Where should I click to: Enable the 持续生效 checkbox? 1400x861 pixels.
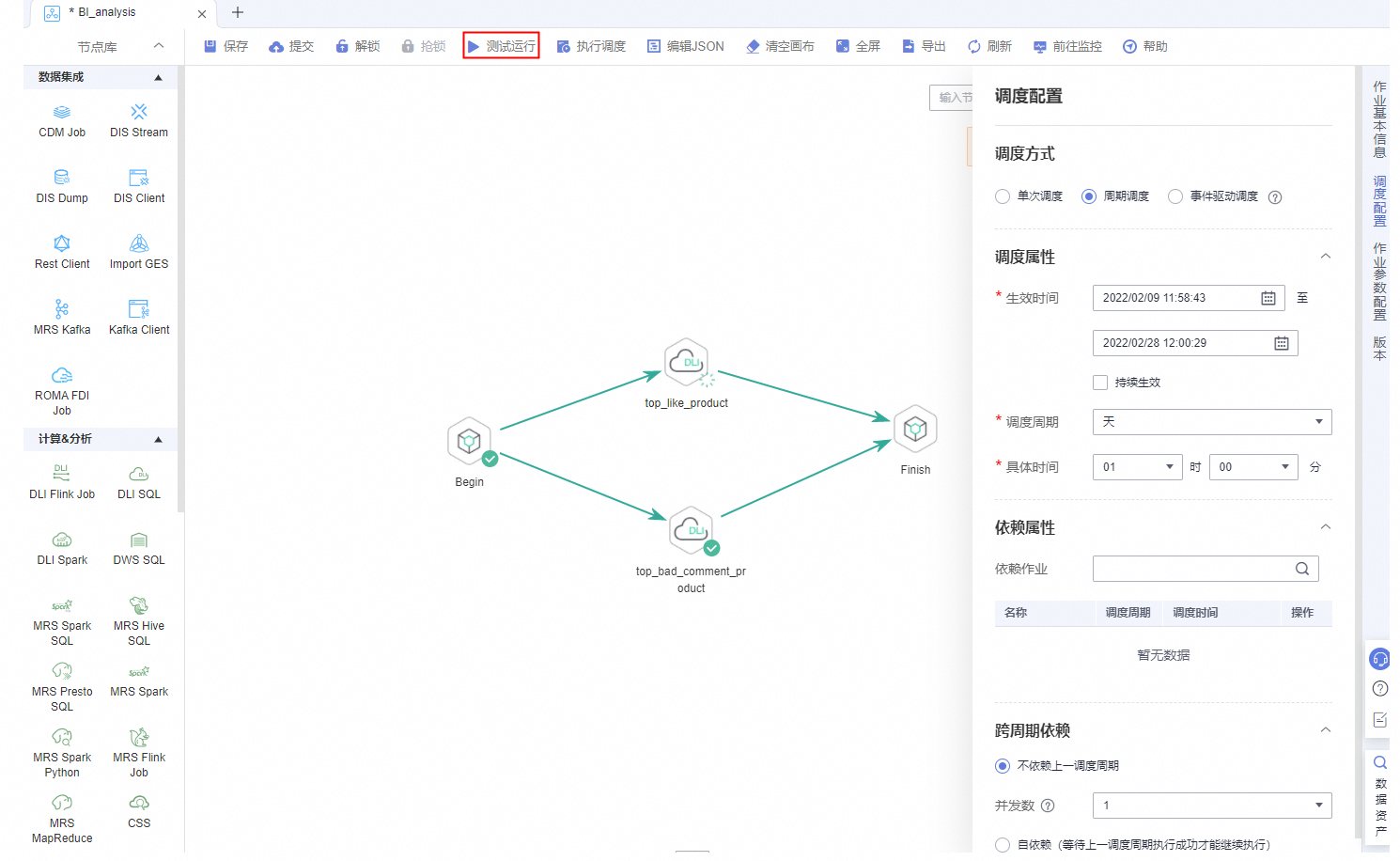(x=1100, y=383)
